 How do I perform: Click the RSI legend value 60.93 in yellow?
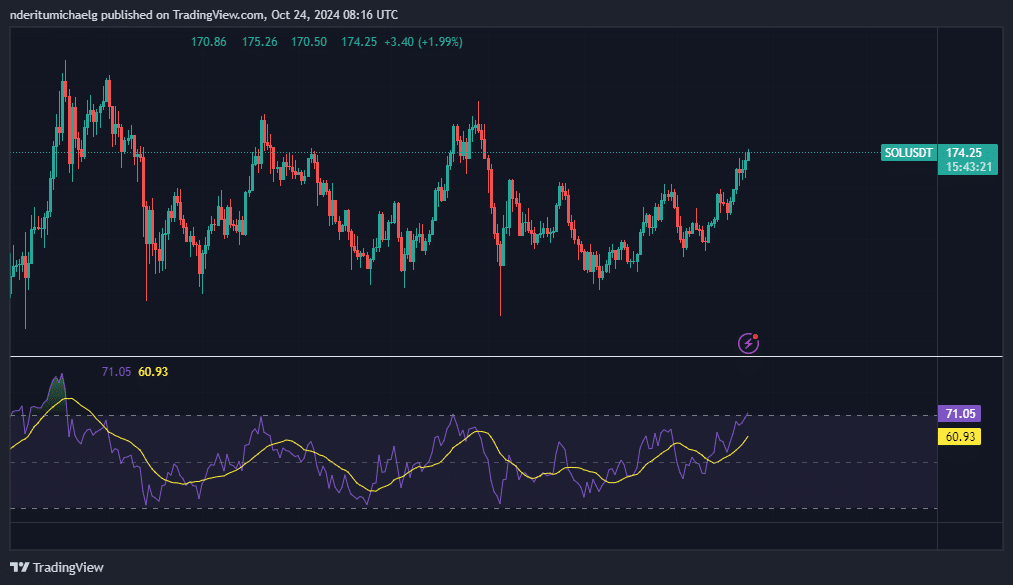153,372
